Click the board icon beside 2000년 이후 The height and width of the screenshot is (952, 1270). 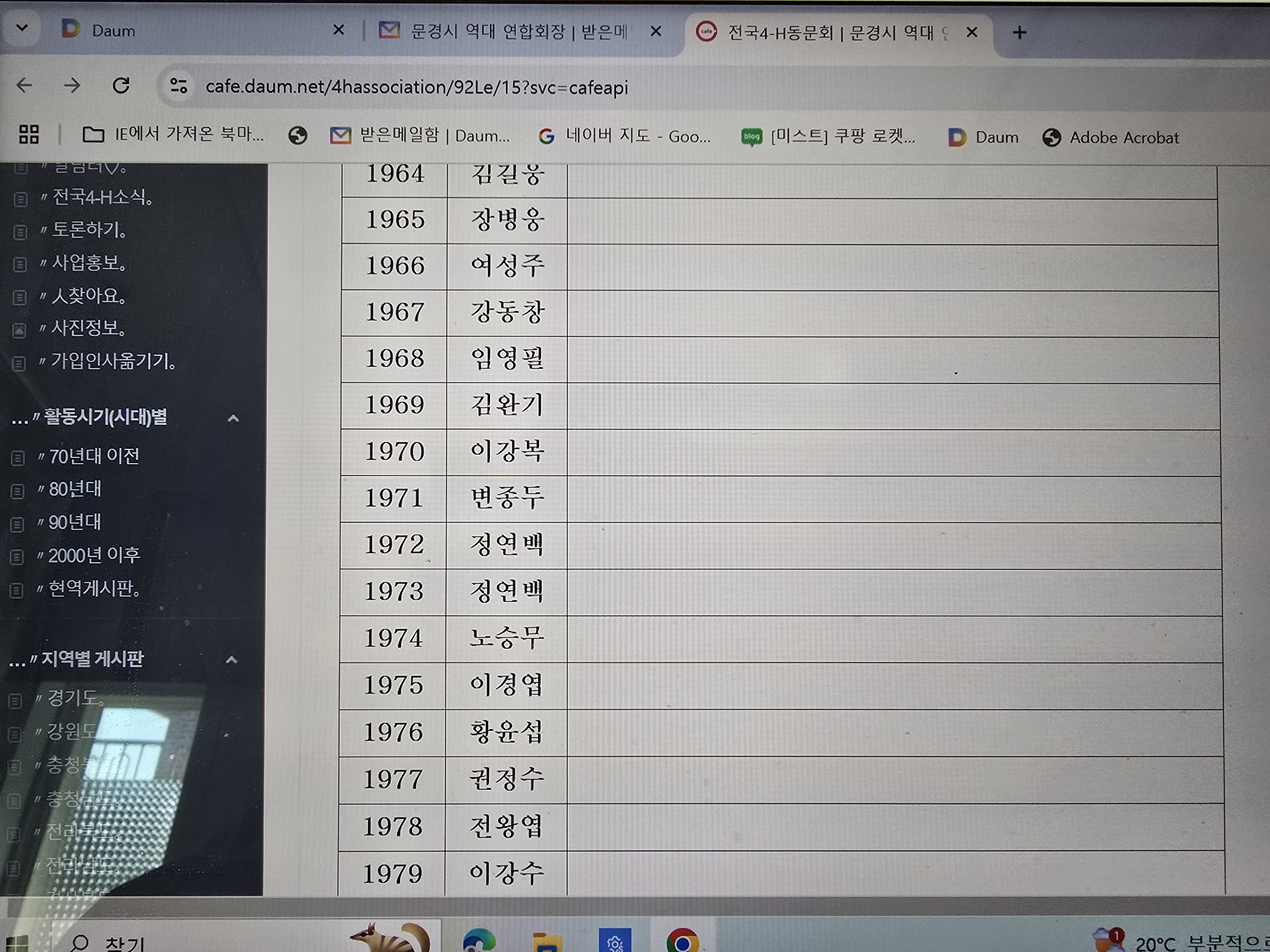pos(17,557)
